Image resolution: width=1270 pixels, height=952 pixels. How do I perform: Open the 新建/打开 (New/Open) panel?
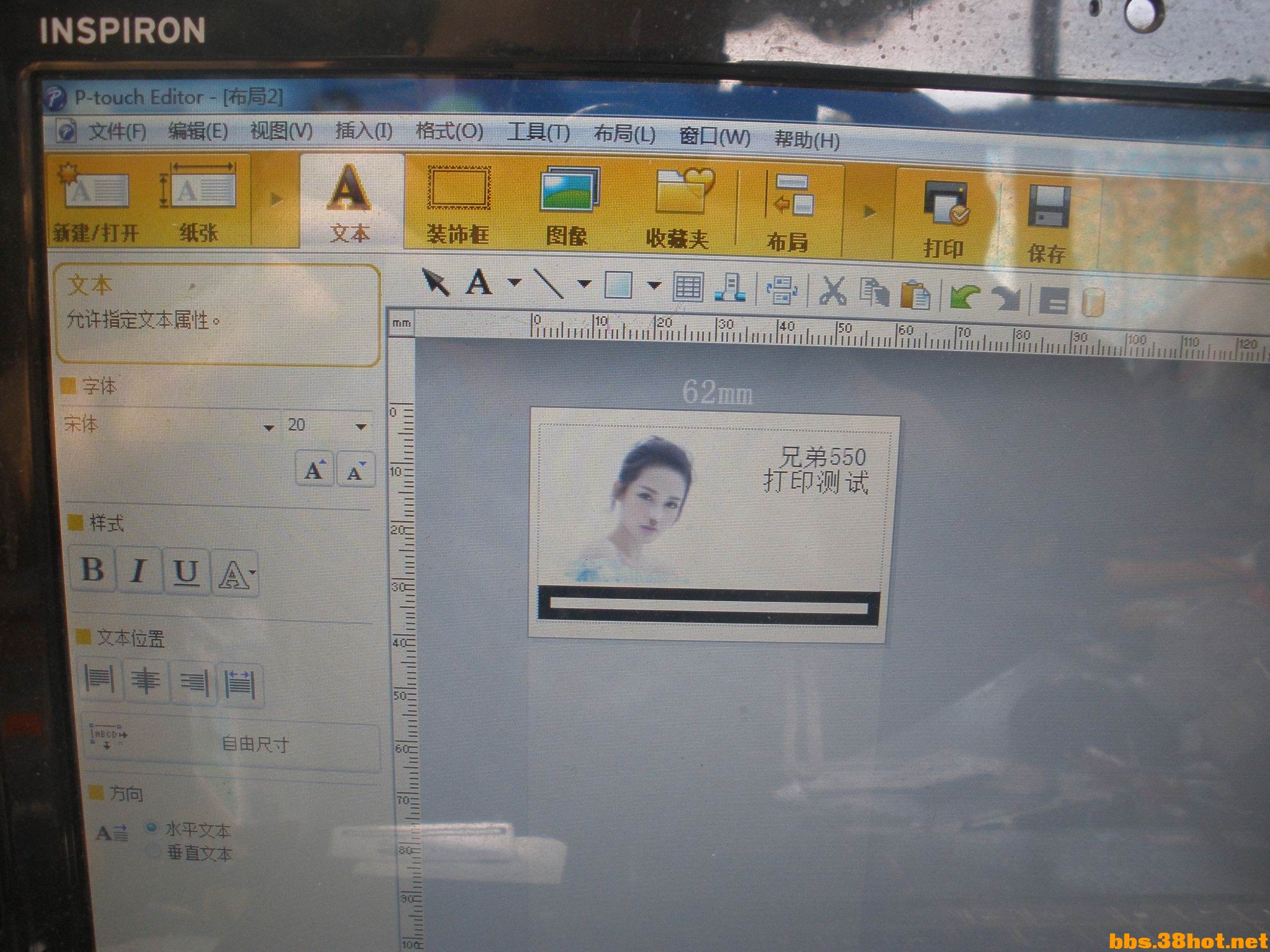coord(95,203)
